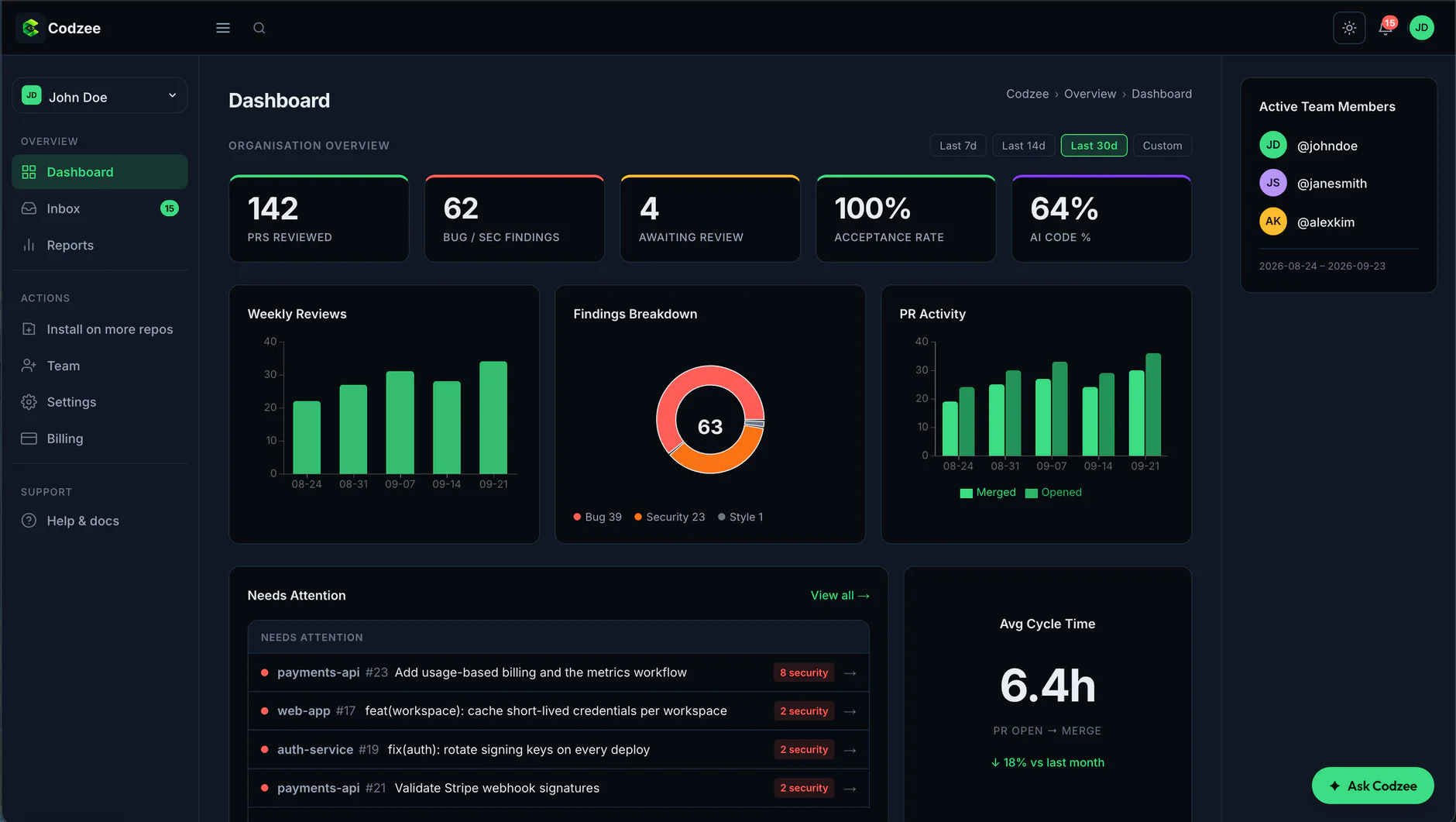The height and width of the screenshot is (822, 1456).
Task: Toggle the Security 23 legend item
Action: coord(669,517)
